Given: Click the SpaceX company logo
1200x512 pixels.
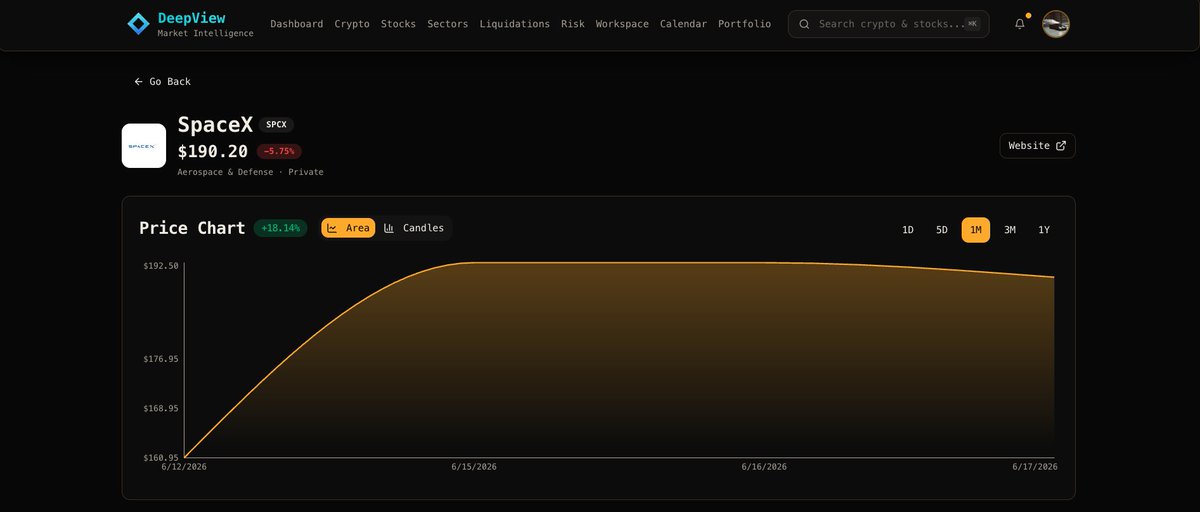Looking at the screenshot, I should (144, 146).
